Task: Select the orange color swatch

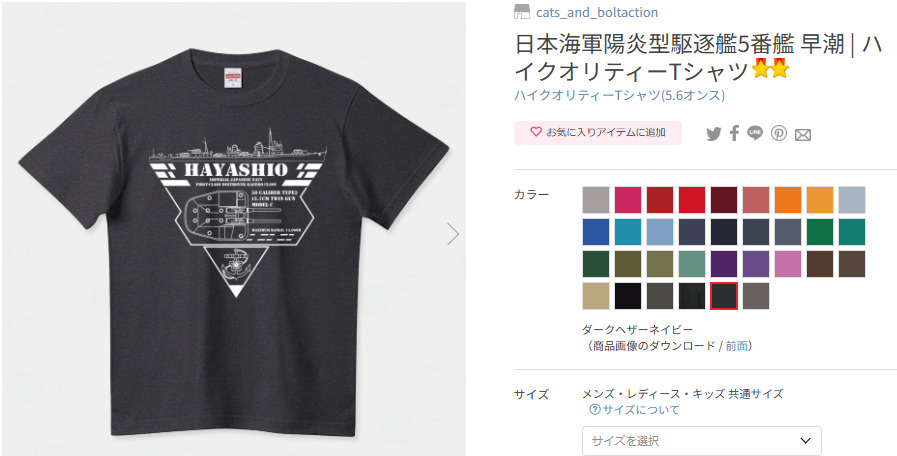Action: [x=788, y=200]
